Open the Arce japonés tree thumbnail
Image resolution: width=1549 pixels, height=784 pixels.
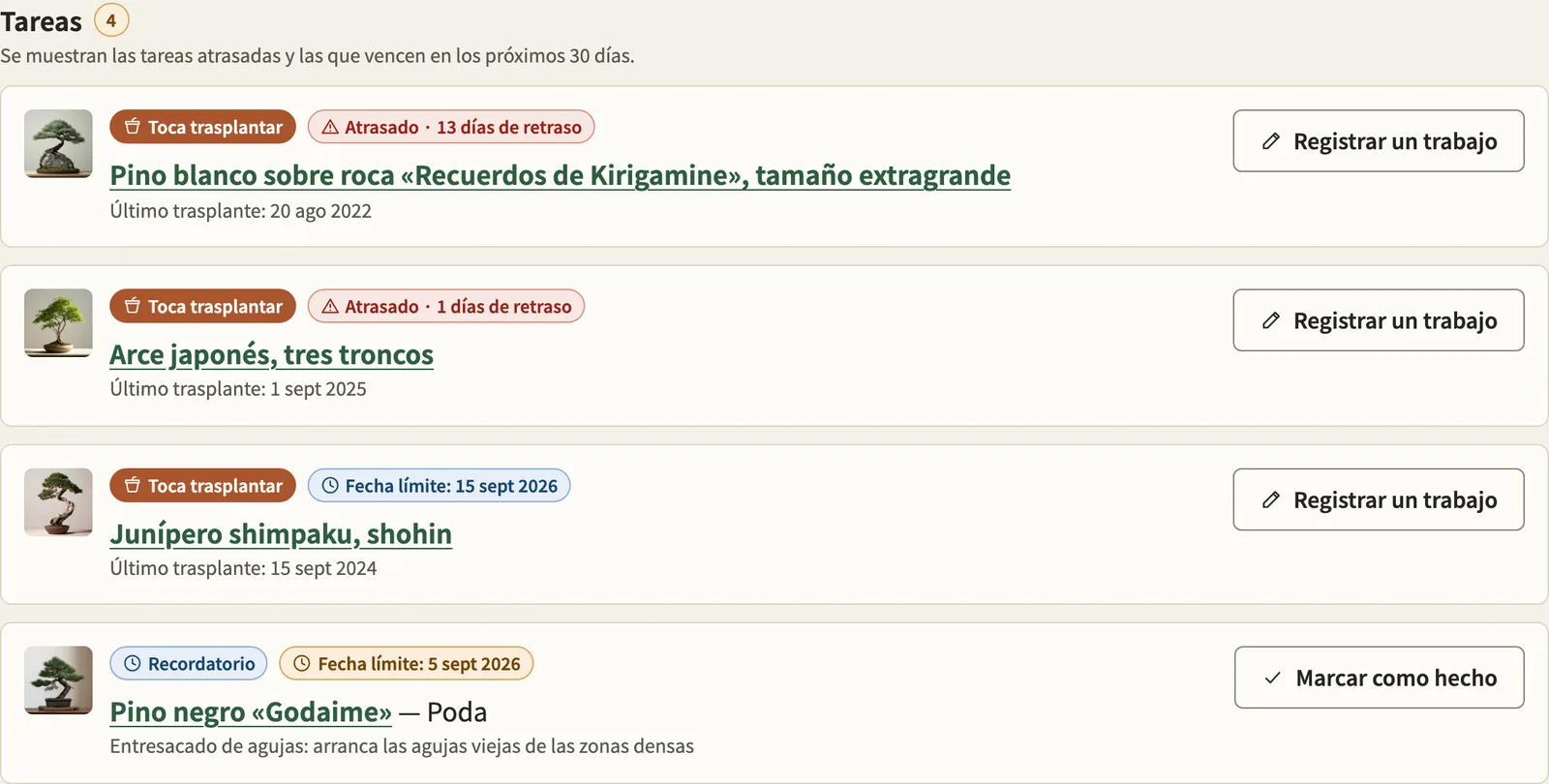58,322
